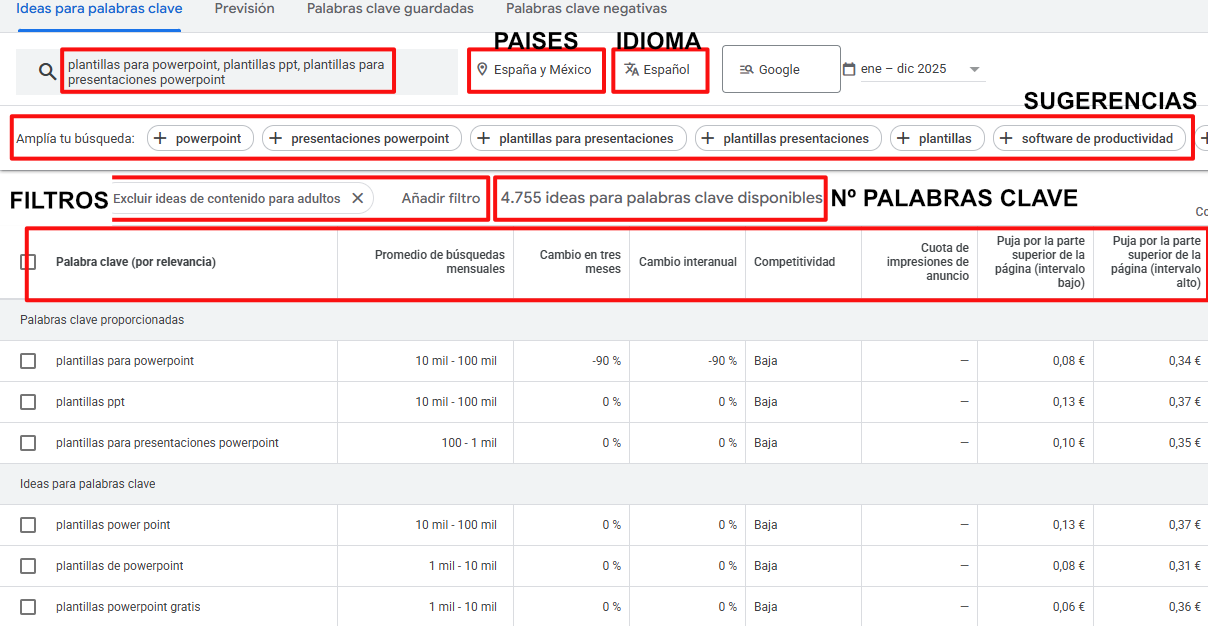Open Palabras clave negativas tab
The width and height of the screenshot is (1208, 626).
[586, 9]
